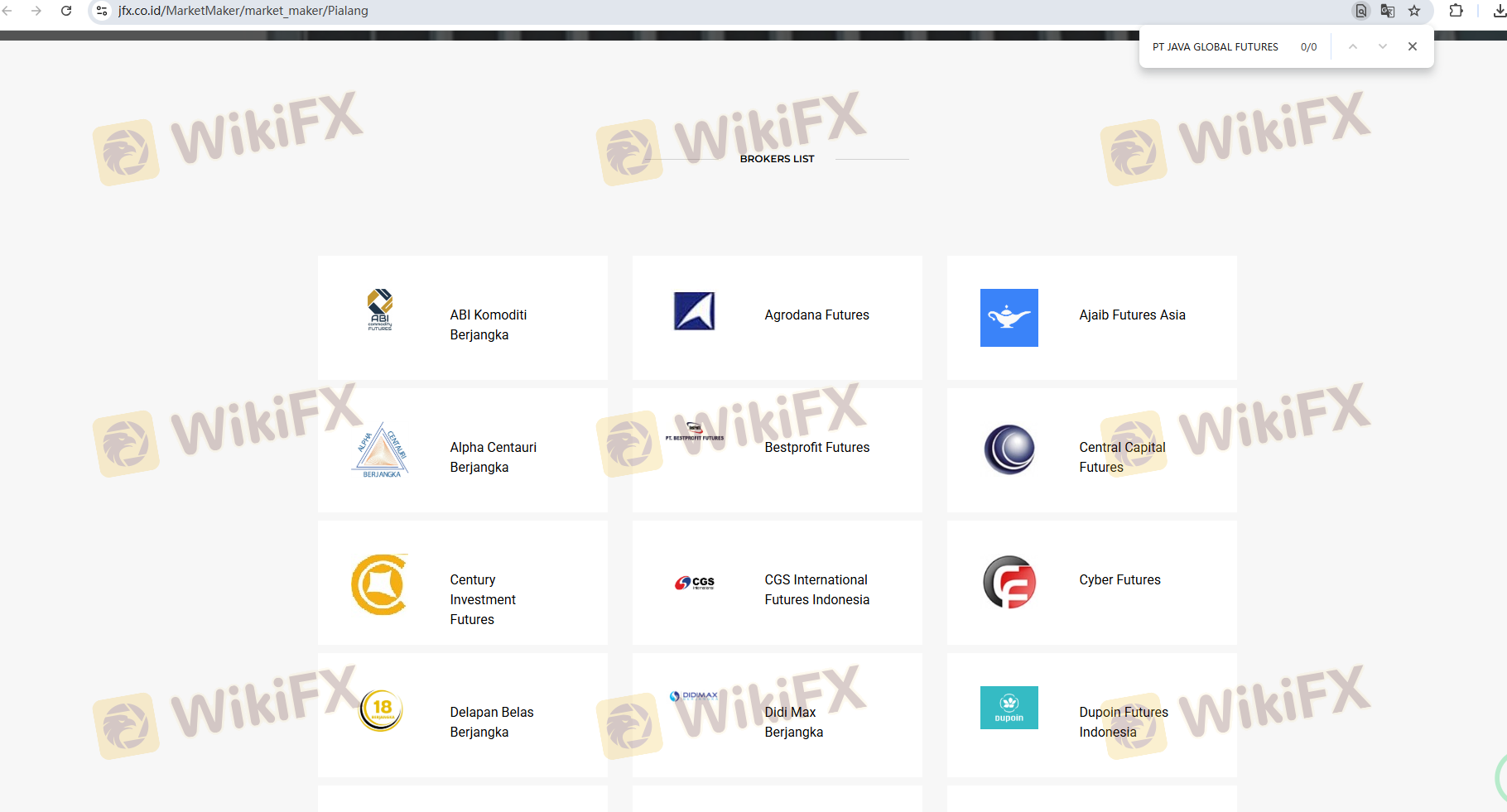
Task: Click the Ajaib Futures Asia lamp logo
Action: pos(1009,318)
